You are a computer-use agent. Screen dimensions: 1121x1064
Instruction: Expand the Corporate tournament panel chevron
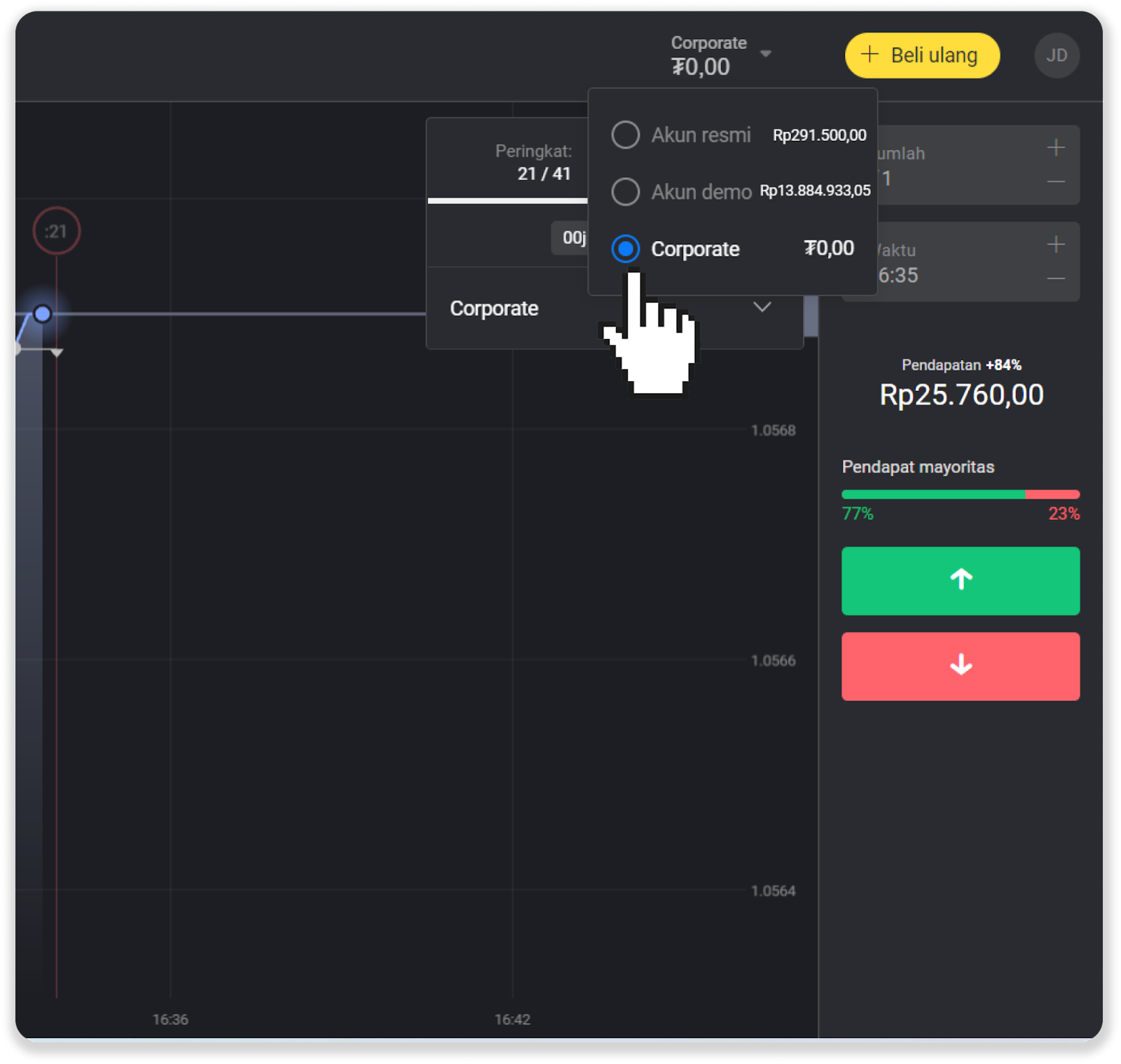(762, 308)
